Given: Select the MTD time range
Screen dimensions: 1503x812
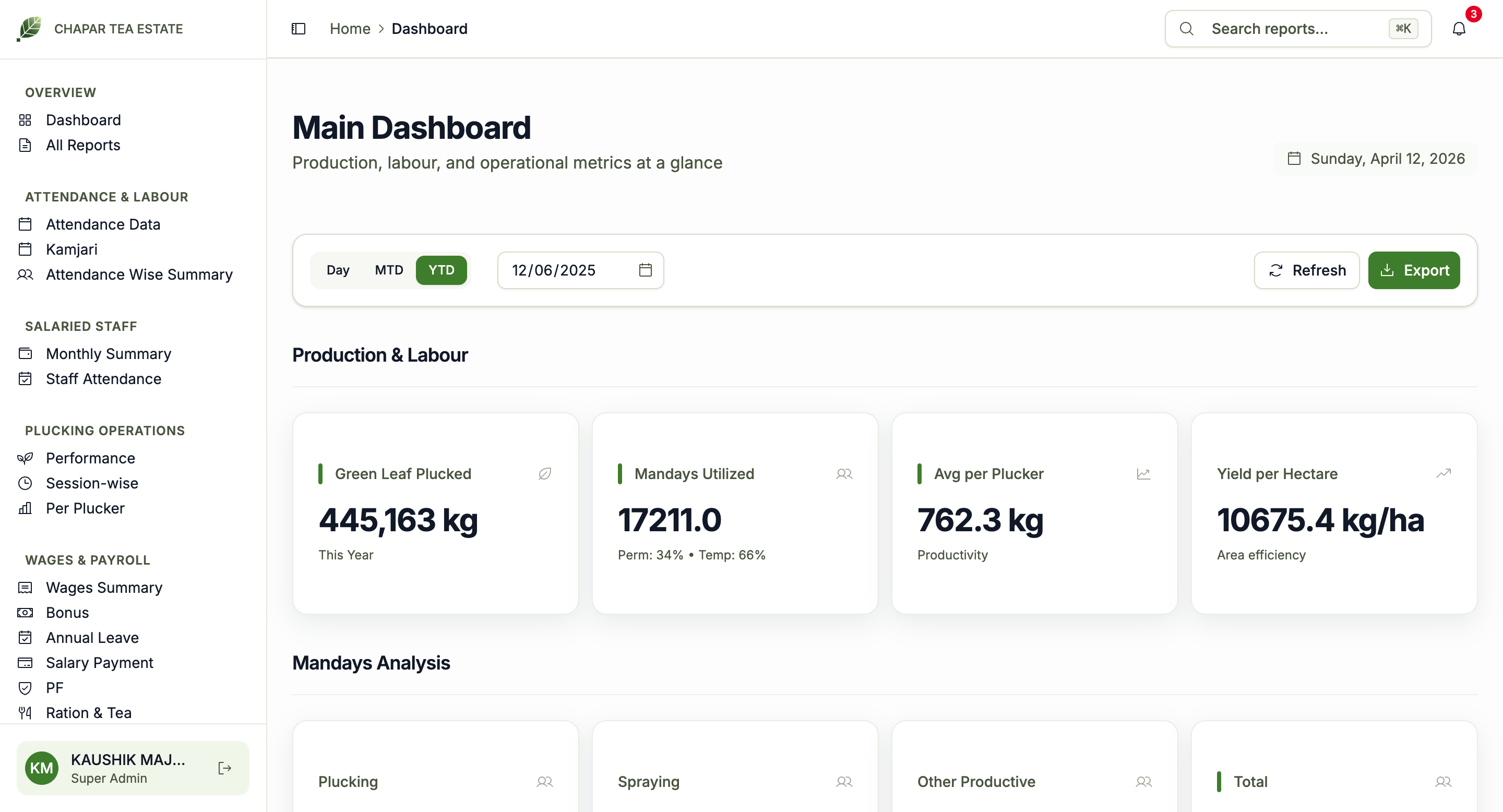Looking at the screenshot, I should click(x=389, y=269).
